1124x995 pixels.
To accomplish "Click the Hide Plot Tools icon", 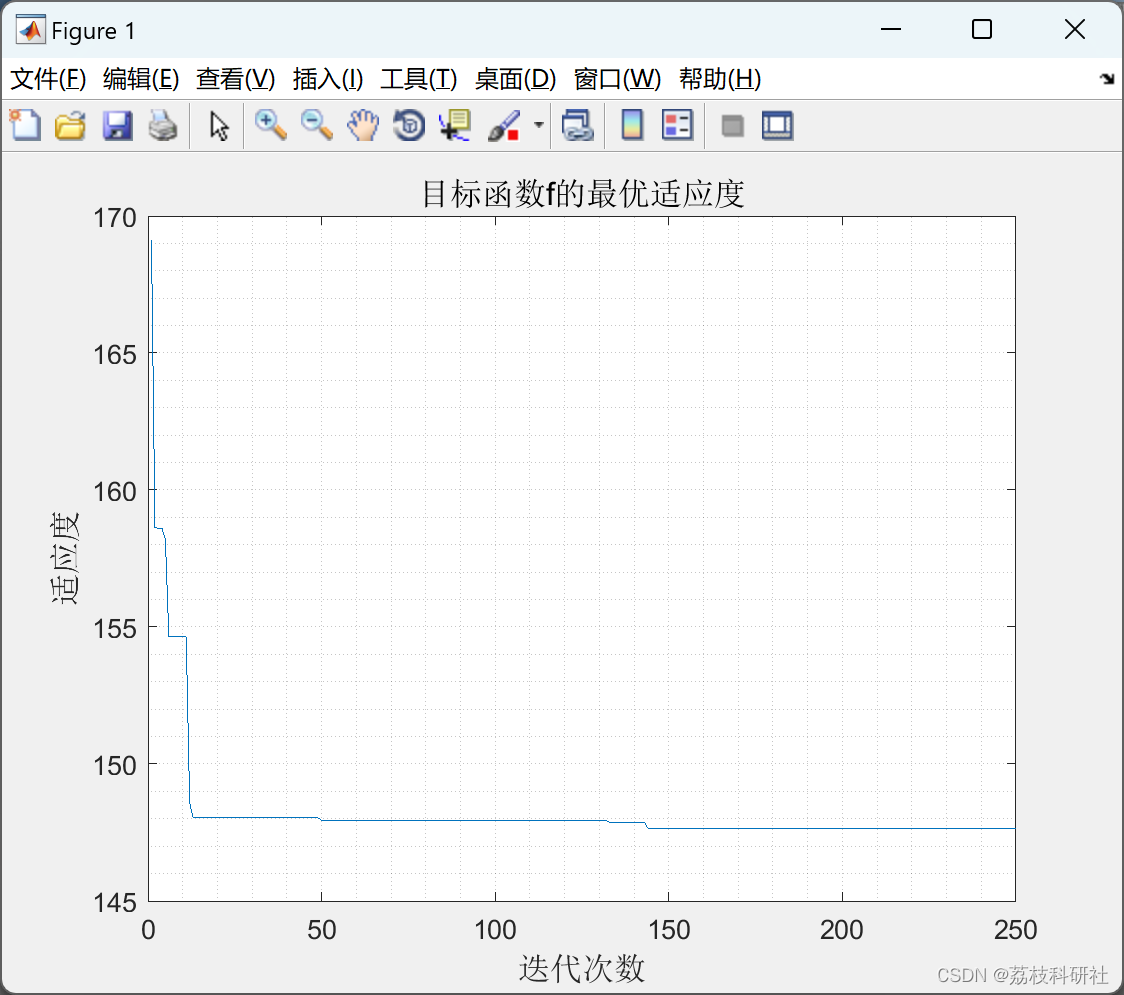I will [732, 126].
